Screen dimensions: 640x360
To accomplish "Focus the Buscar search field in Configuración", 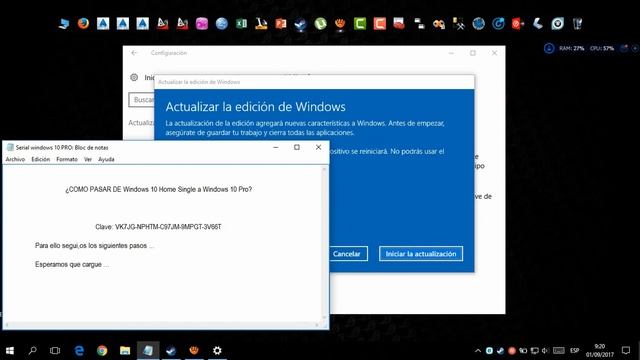I will (142, 100).
